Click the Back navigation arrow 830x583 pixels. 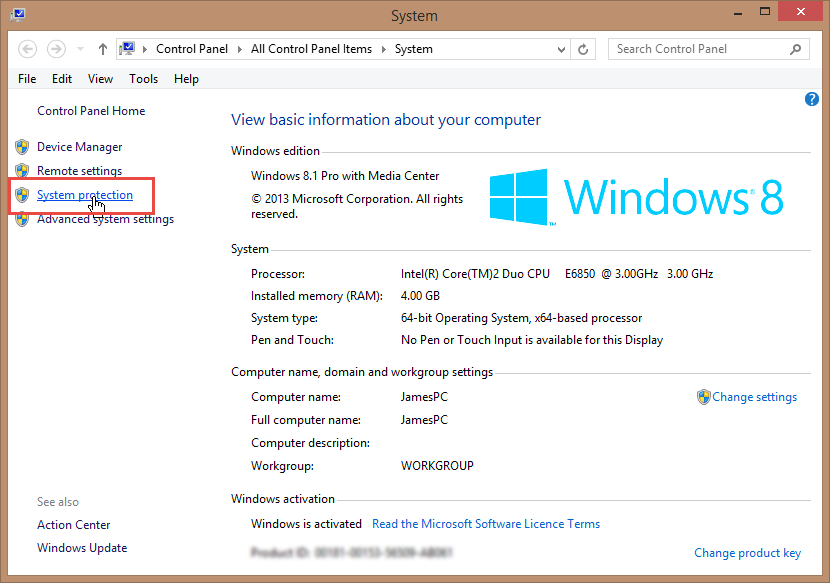coord(28,49)
